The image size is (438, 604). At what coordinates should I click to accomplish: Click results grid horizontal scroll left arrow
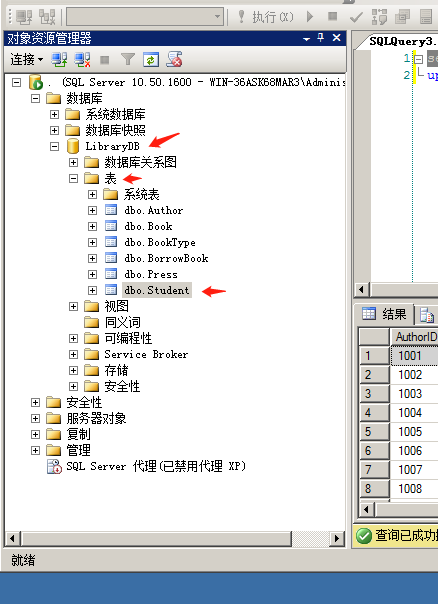click(366, 509)
